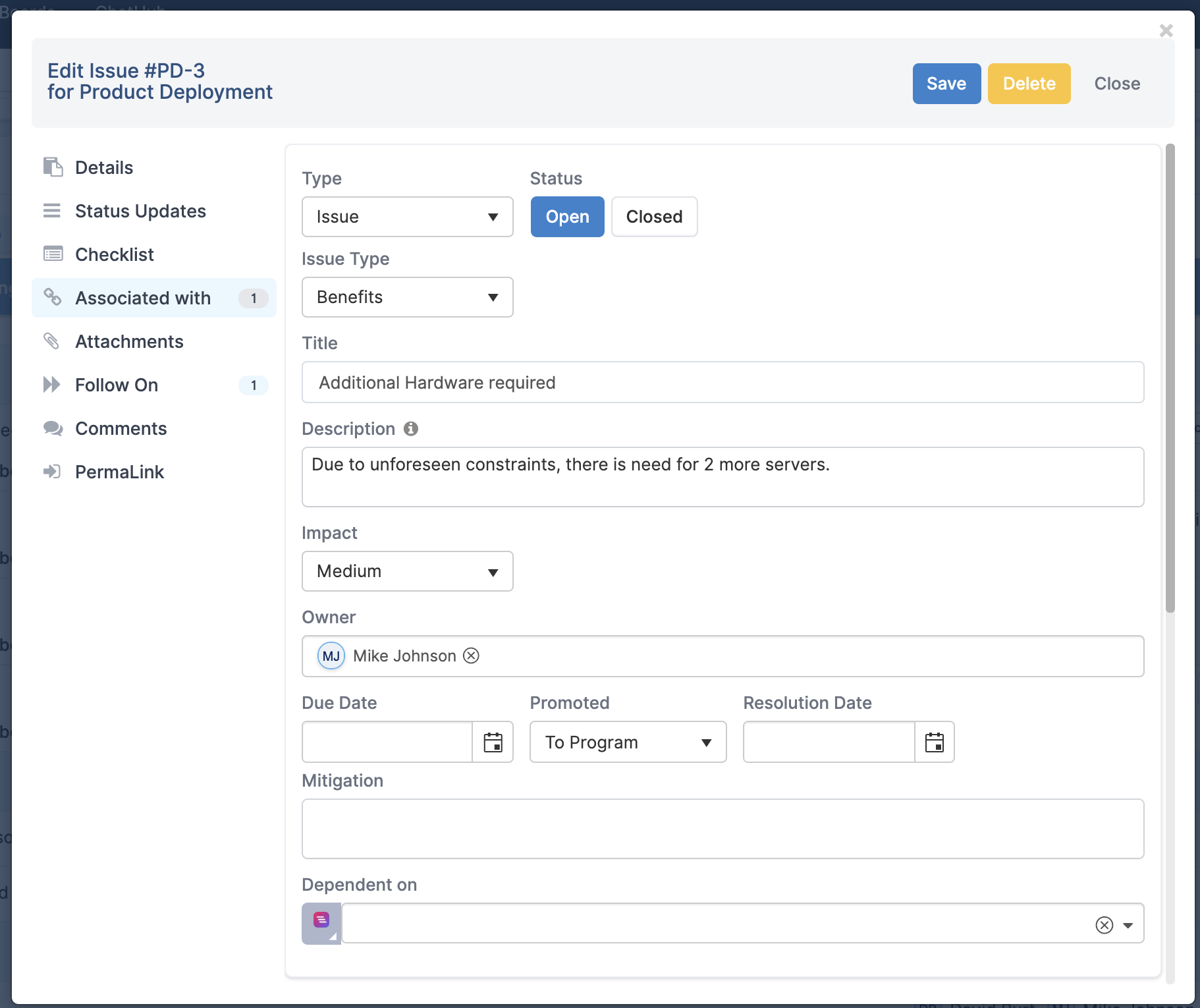
Task: Click the Associated with count badge
Action: 254,298
